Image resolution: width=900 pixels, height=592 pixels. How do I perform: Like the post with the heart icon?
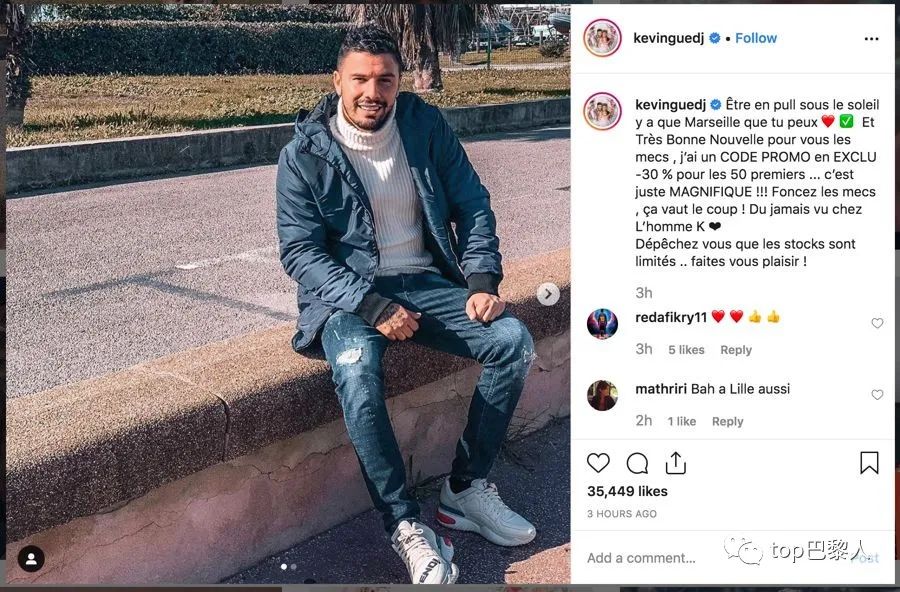[598, 463]
